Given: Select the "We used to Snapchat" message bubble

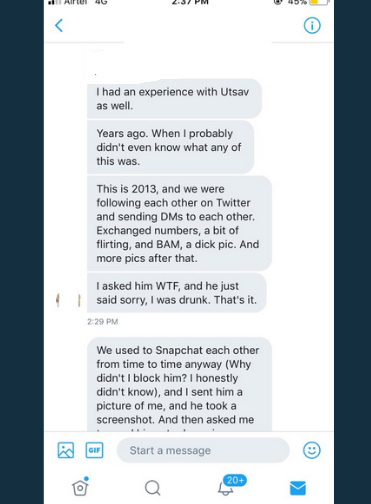Looking at the screenshot, I should (x=179, y=384).
